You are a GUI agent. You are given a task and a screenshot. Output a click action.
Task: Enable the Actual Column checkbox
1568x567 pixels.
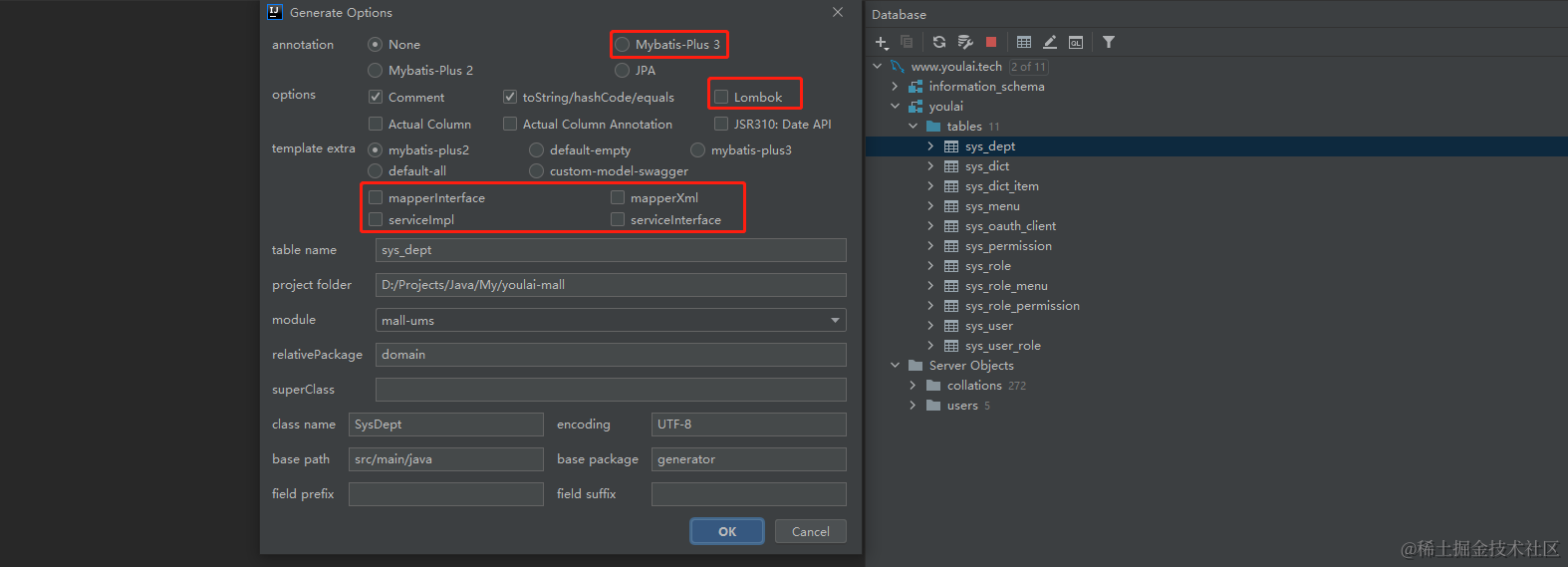376,124
